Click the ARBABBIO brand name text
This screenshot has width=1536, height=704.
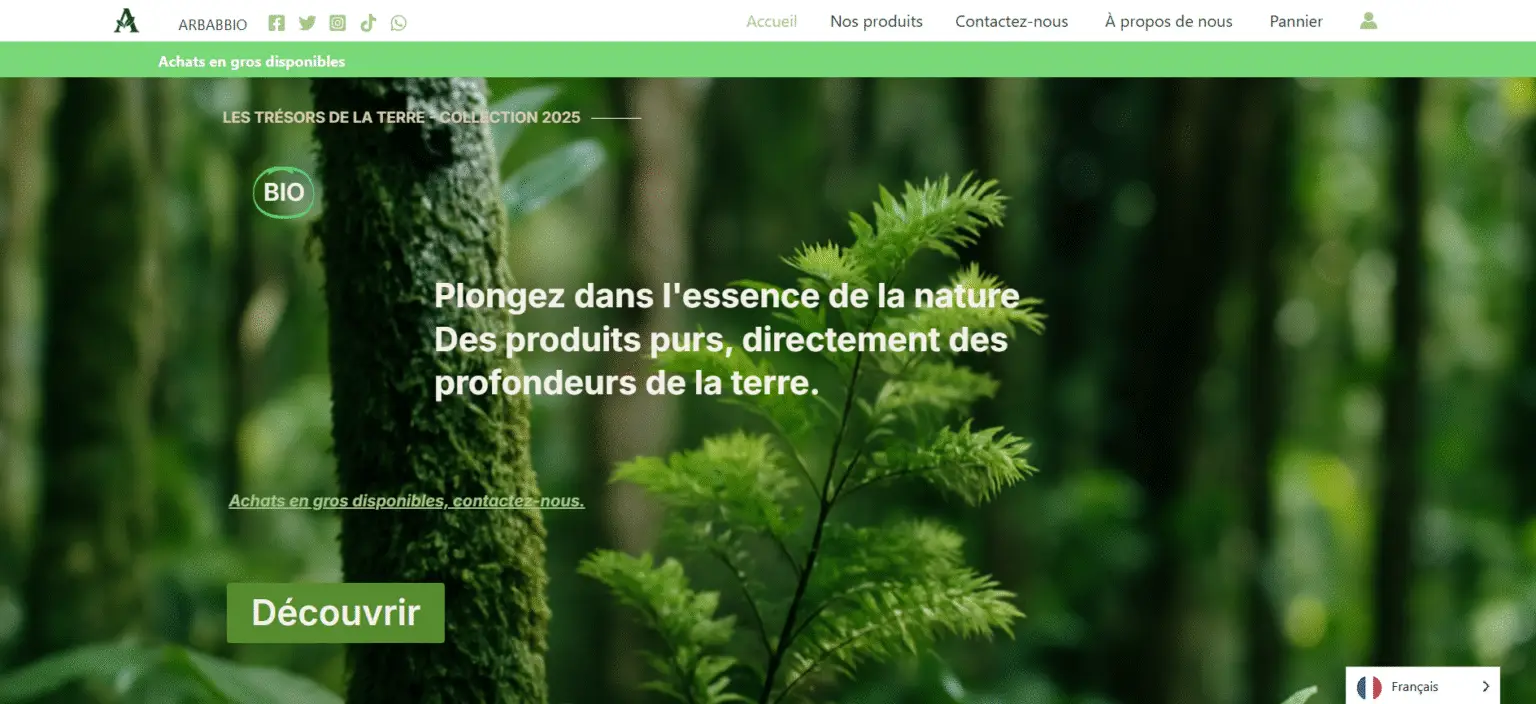213,25
